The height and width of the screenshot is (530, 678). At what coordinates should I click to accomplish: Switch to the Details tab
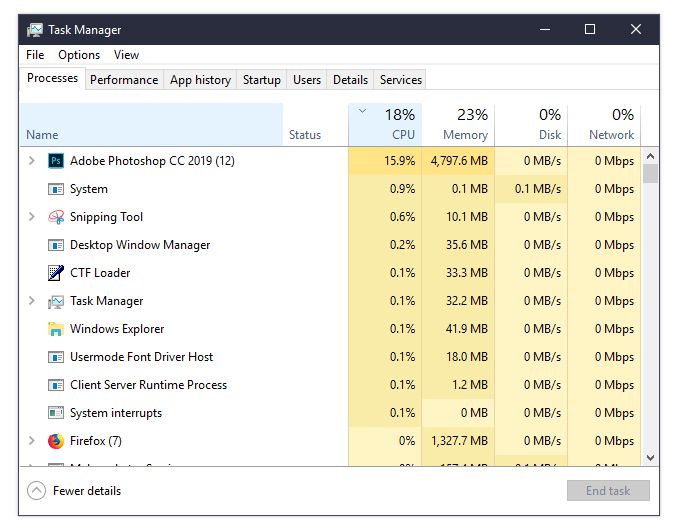pos(350,80)
